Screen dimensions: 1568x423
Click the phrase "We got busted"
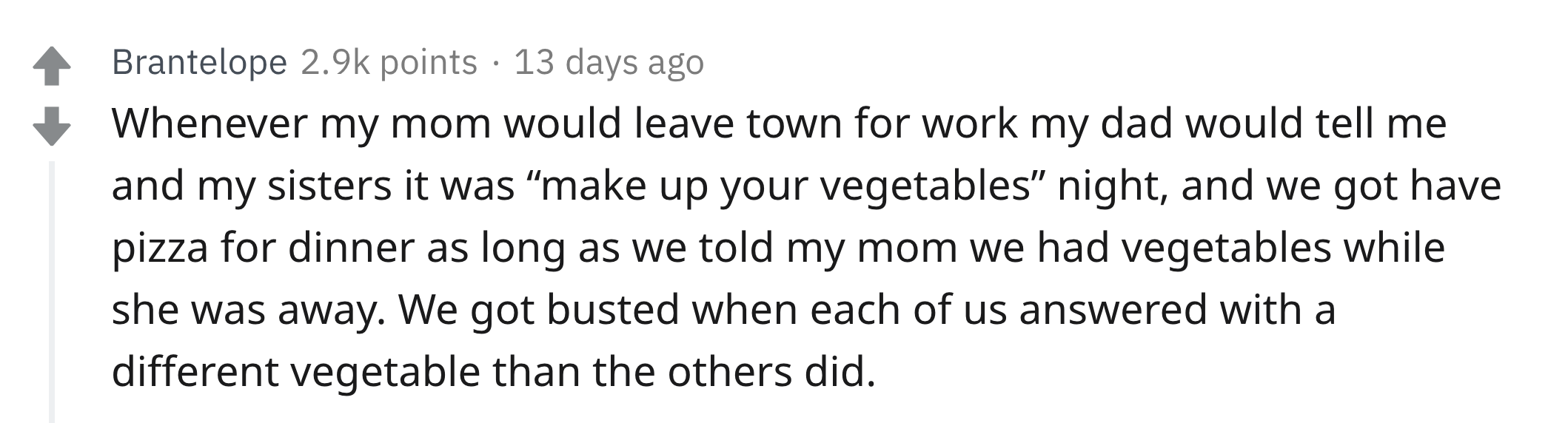[539, 309]
